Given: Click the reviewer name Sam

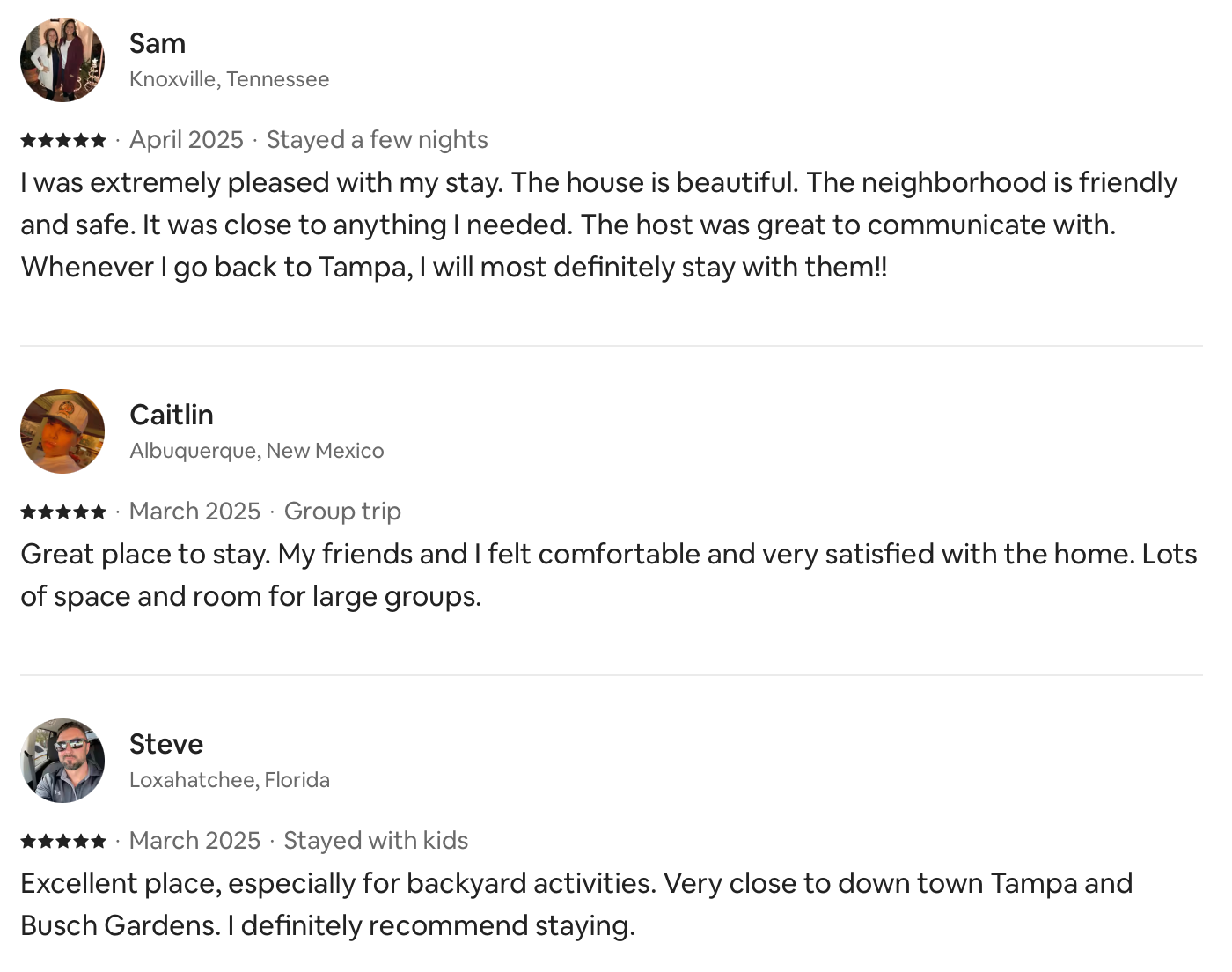Looking at the screenshot, I should tap(158, 43).
